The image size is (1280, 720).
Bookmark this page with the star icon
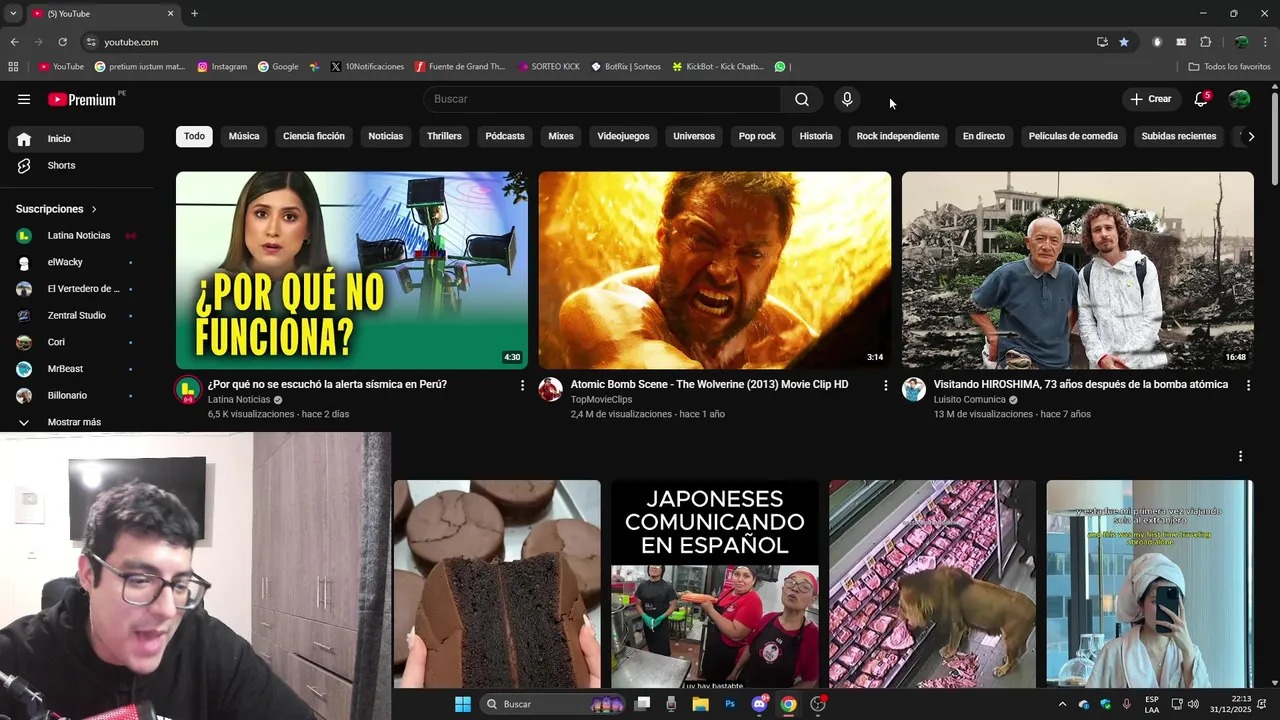pyautogui.click(x=1124, y=42)
